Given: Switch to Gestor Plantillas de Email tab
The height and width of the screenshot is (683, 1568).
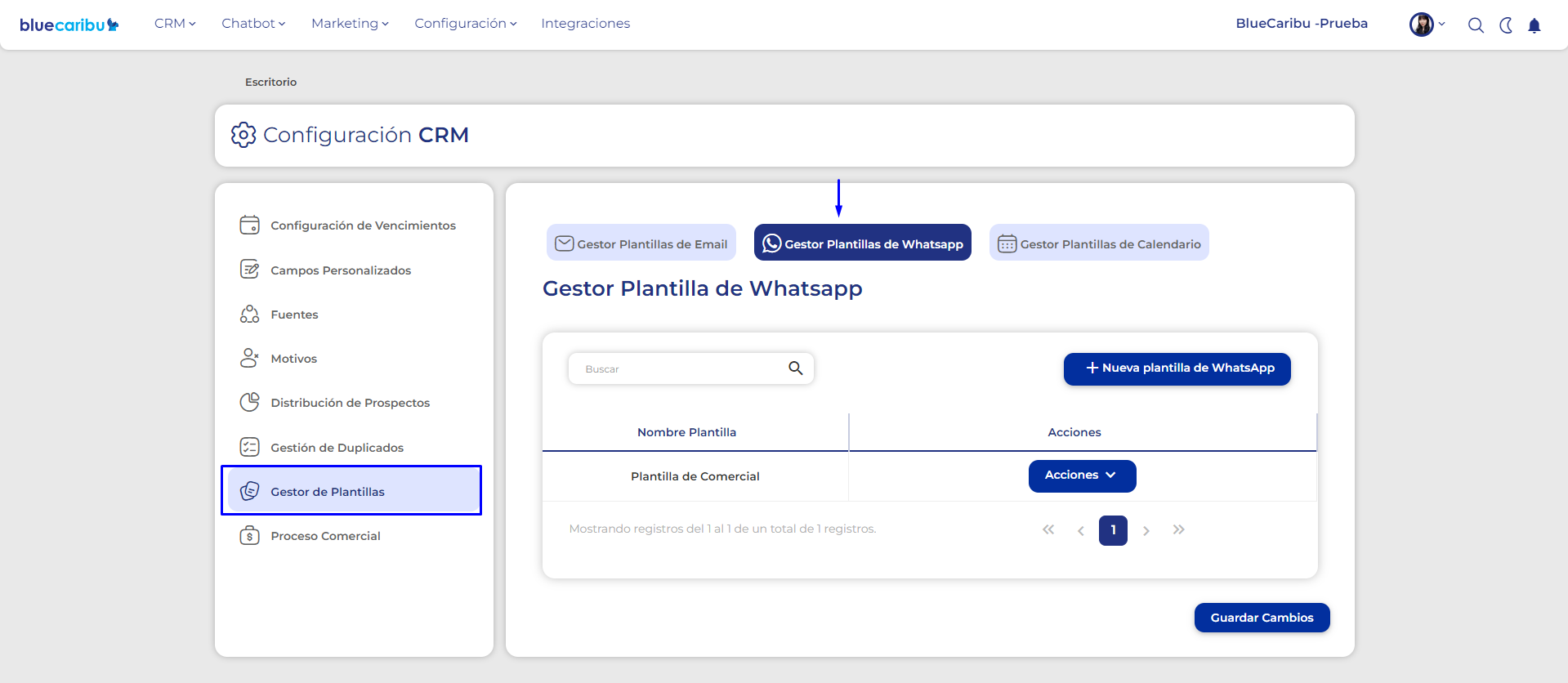Looking at the screenshot, I should coord(641,243).
